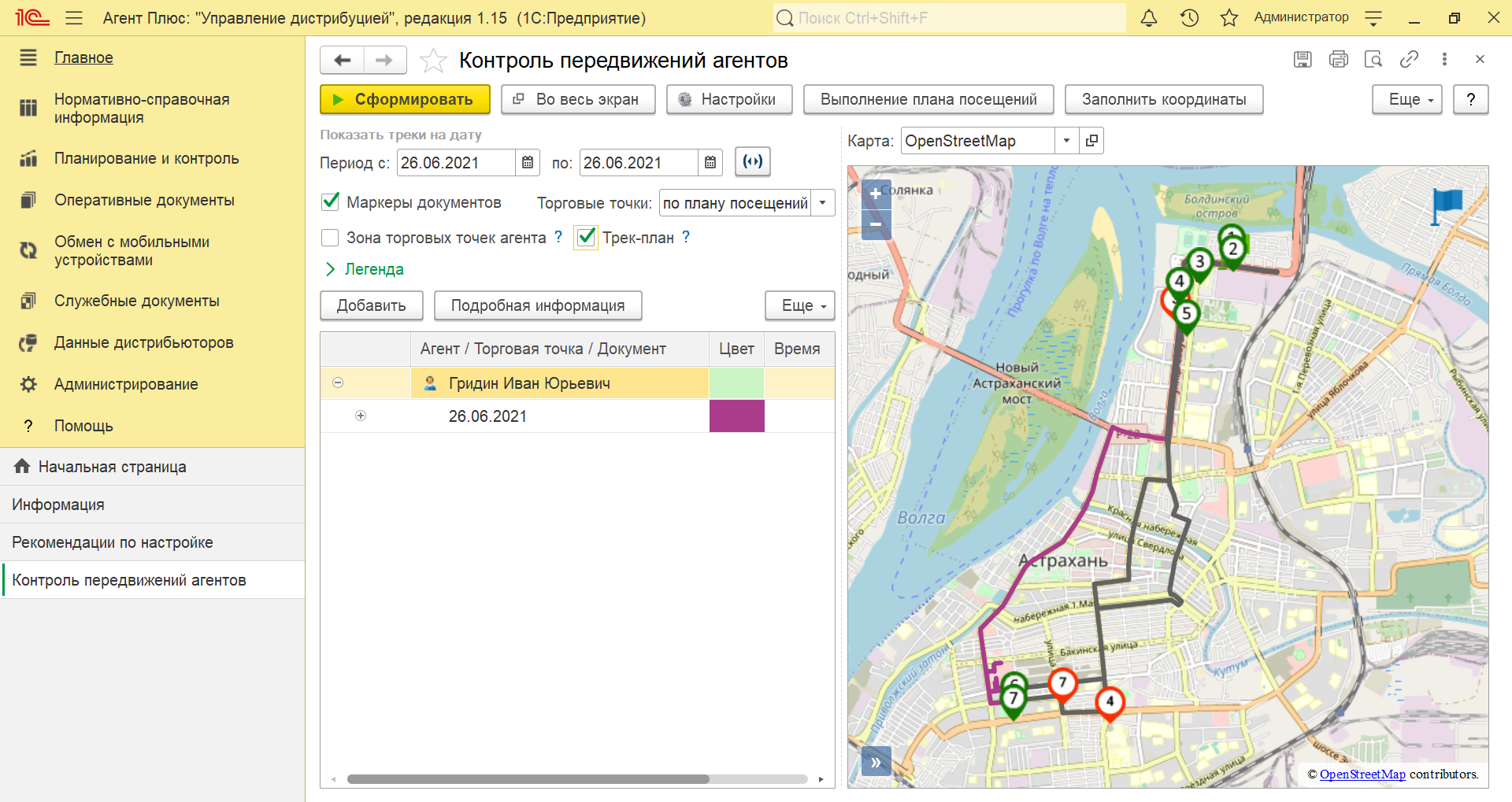Click Добавить button
The image size is (1512, 802).
point(372,305)
